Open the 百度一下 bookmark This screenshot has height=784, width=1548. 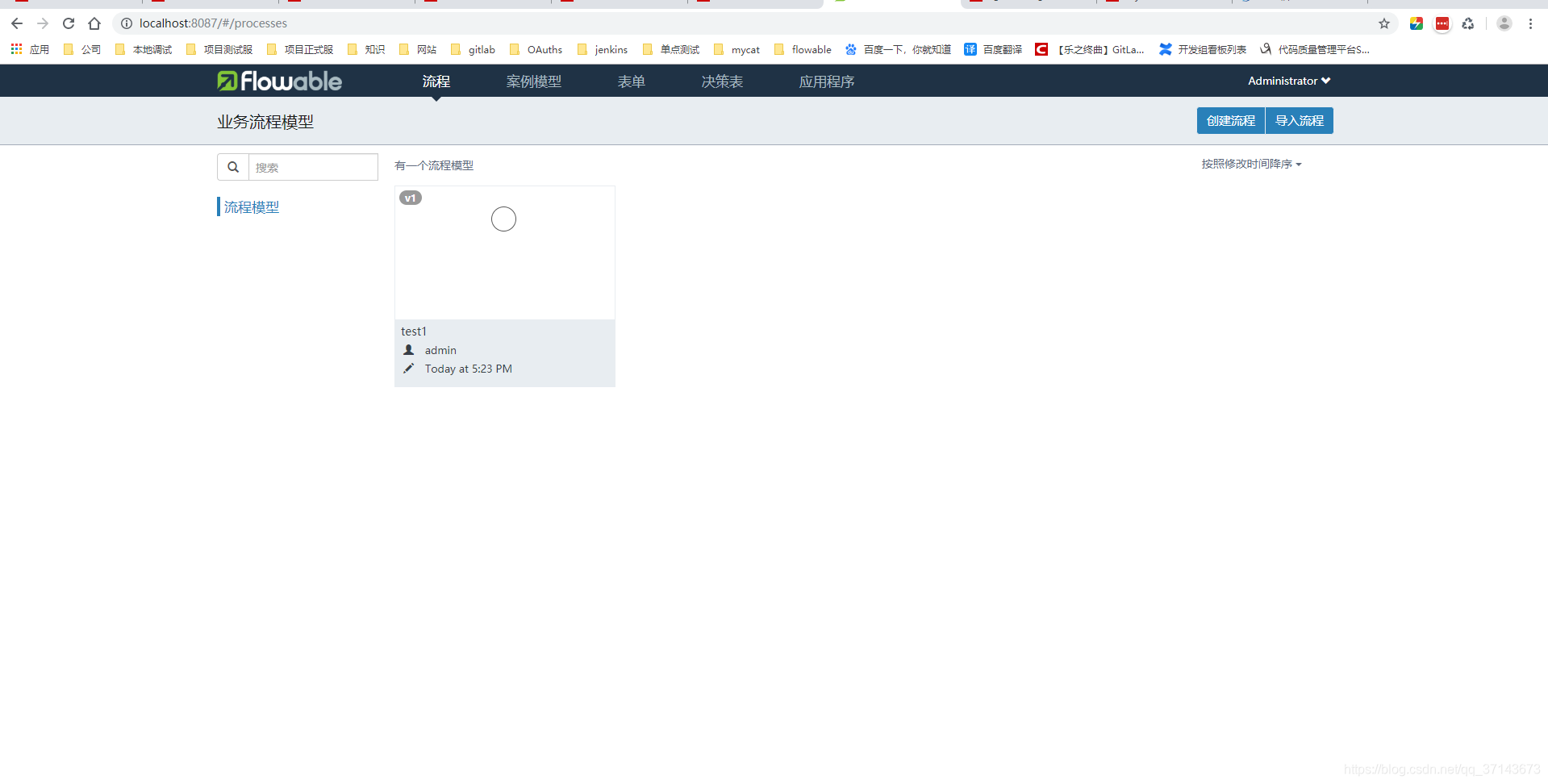898,49
